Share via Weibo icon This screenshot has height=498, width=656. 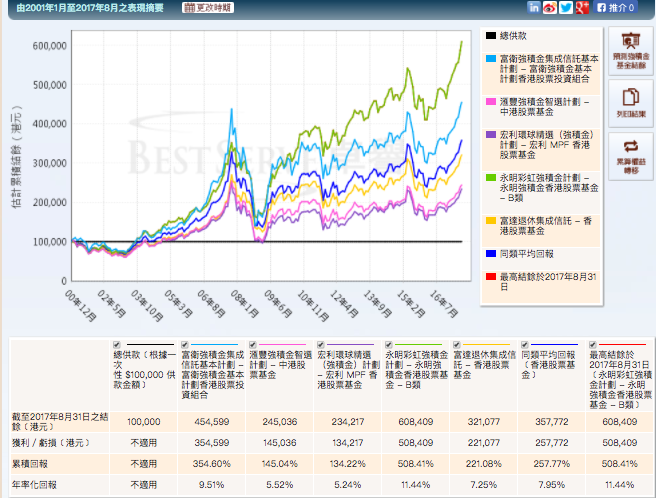[x=550, y=8]
